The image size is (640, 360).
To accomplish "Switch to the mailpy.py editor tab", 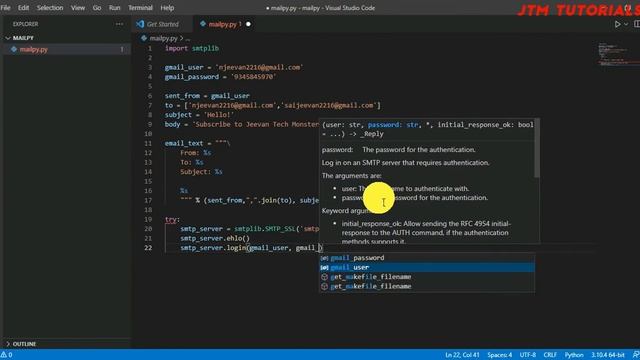I will 222,24.
